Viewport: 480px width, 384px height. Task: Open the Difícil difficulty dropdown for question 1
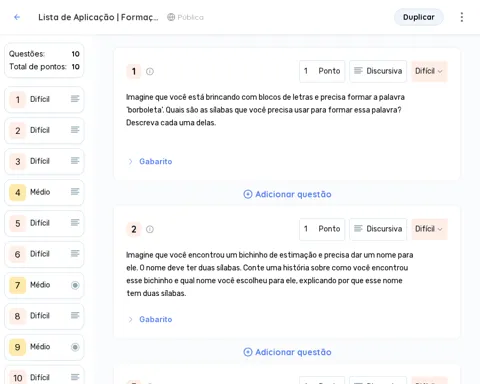pos(429,71)
